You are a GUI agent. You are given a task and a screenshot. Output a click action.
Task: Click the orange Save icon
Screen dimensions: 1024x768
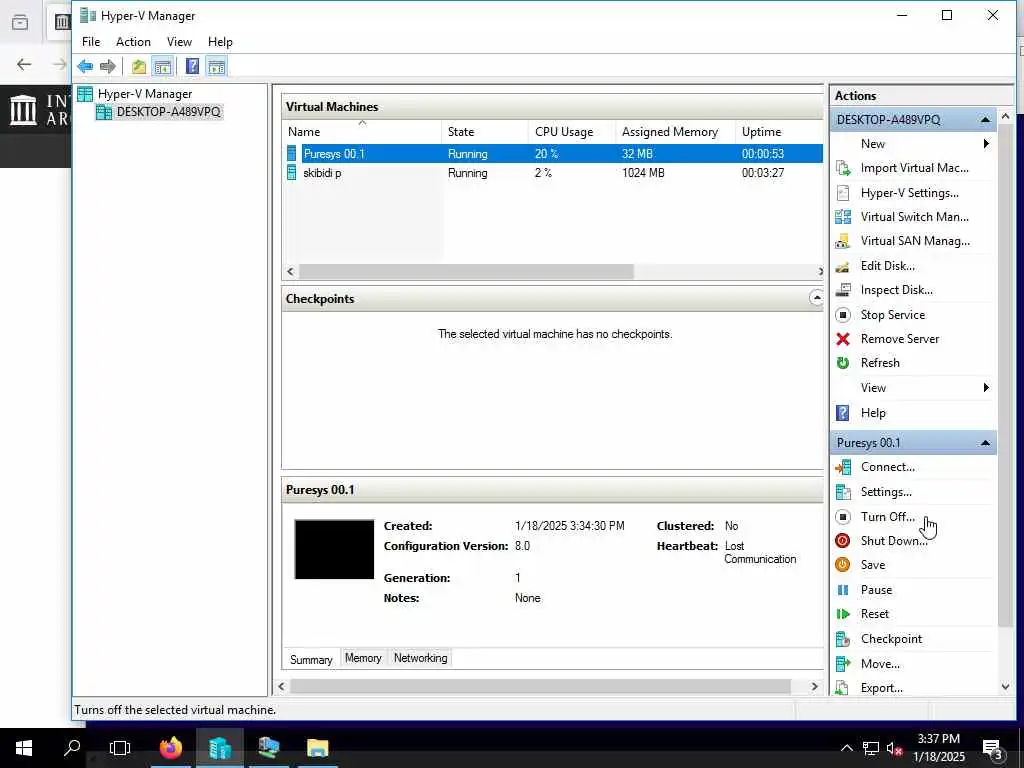coord(843,565)
